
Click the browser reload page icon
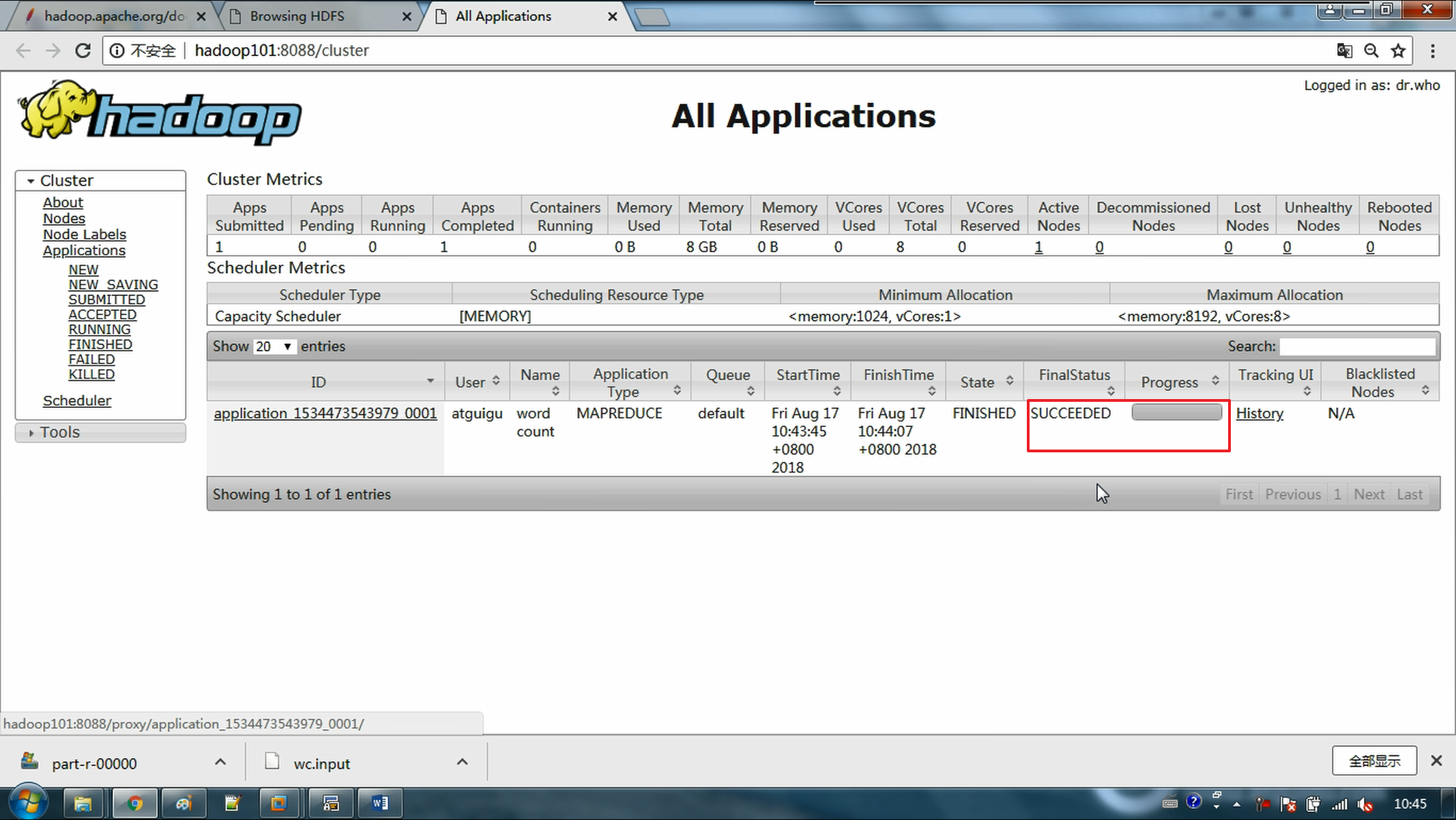tap(83, 50)
